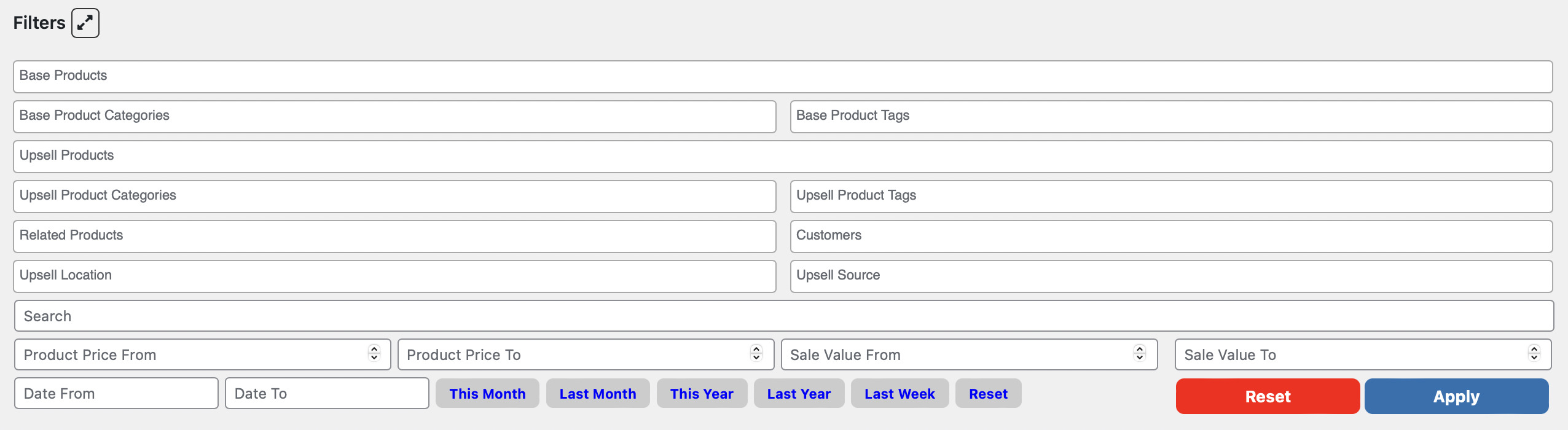Open the Upsell Location selector

click(x=394, y=276)
